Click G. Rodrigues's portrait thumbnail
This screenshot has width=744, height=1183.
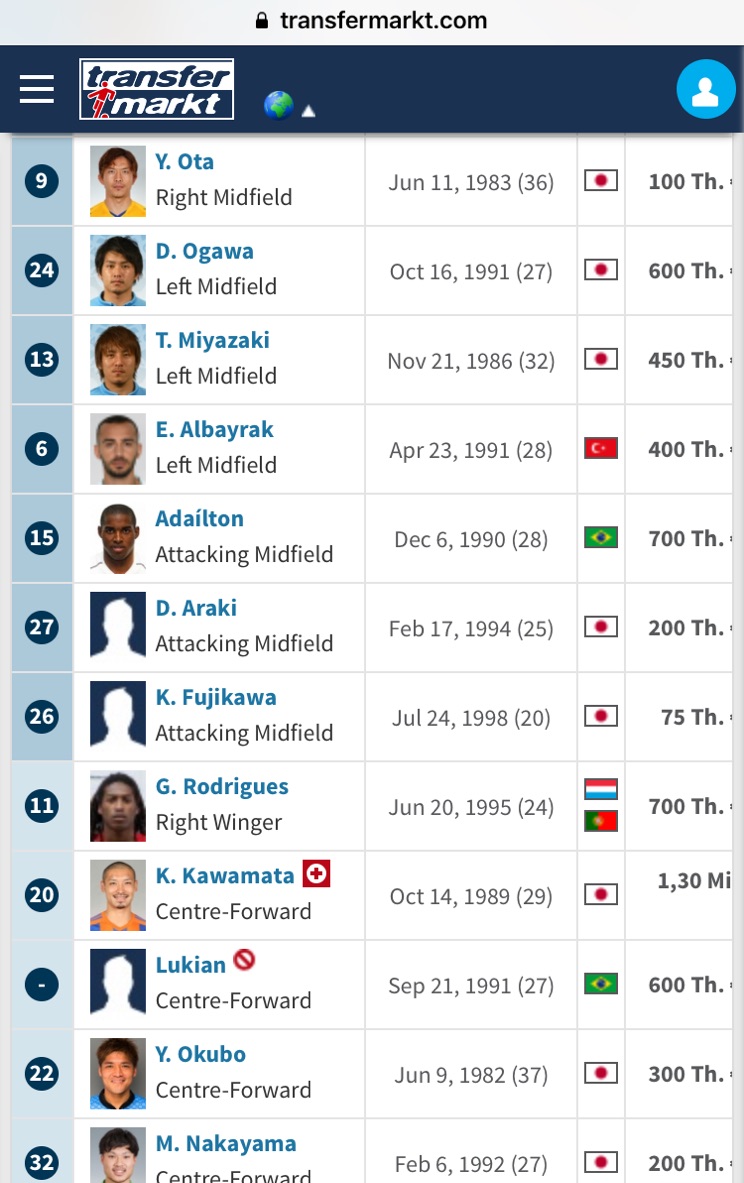(118, 806)
